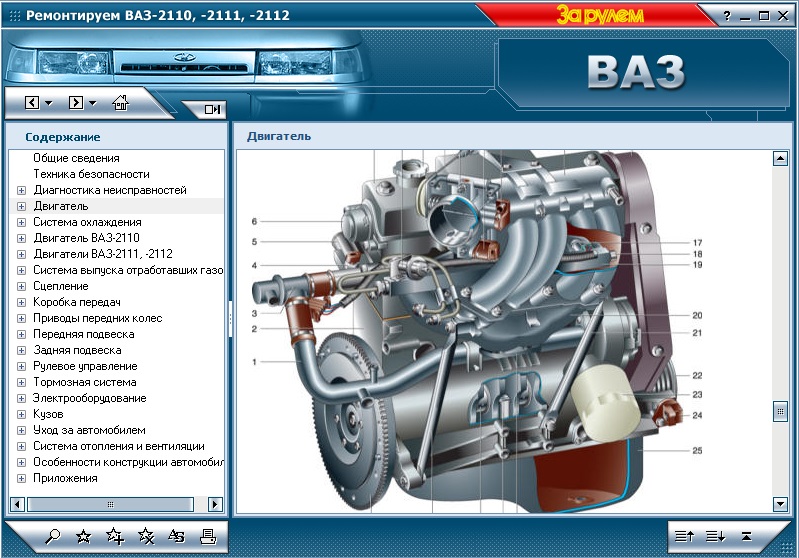
Task: Expand the Система охлаждения node
Action: click(x=21, y=223)
